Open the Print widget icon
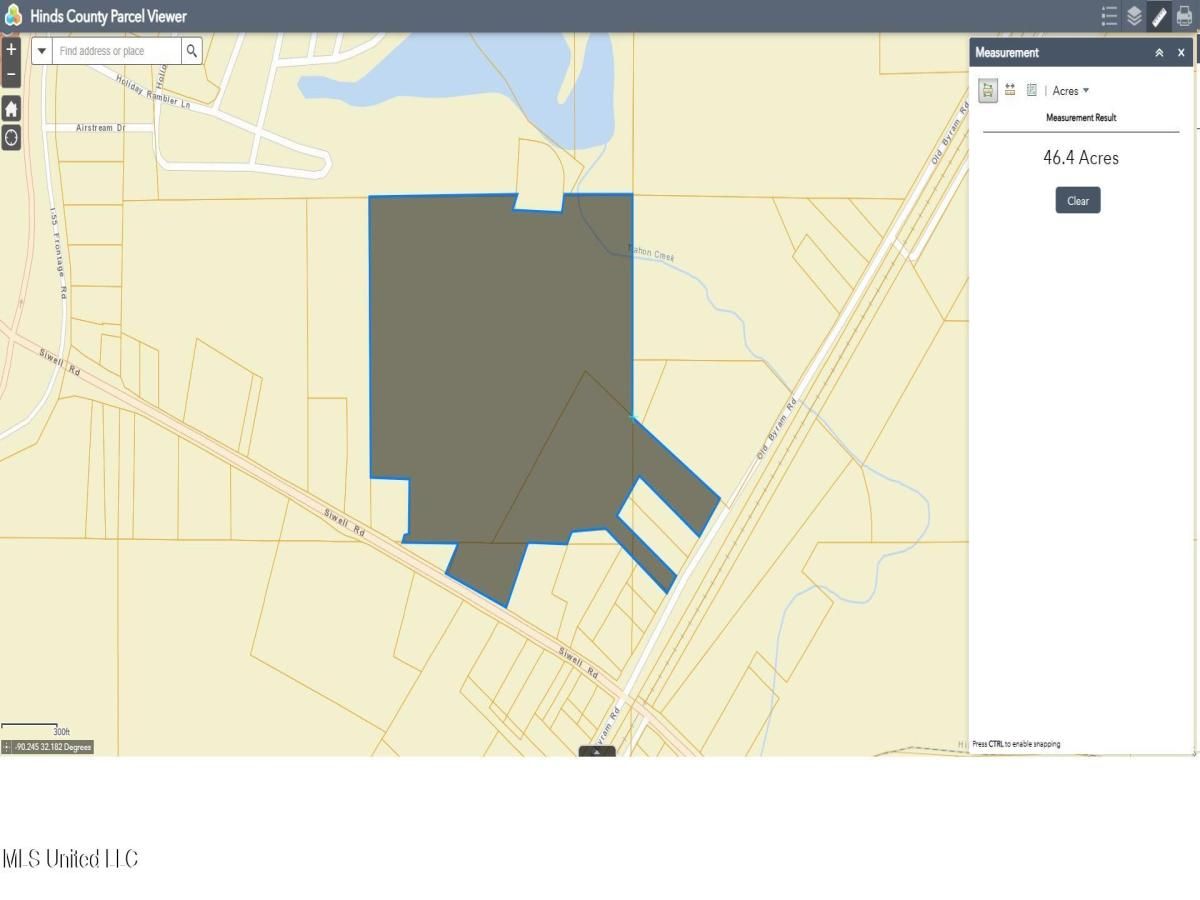This screenshot has width=1200, height=900. (x=1184, y=16)
